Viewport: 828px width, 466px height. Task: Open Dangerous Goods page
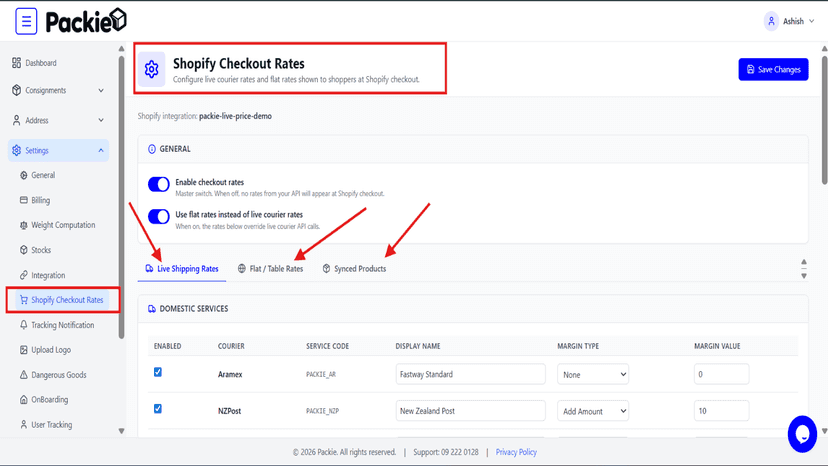[x=59, y=375]
